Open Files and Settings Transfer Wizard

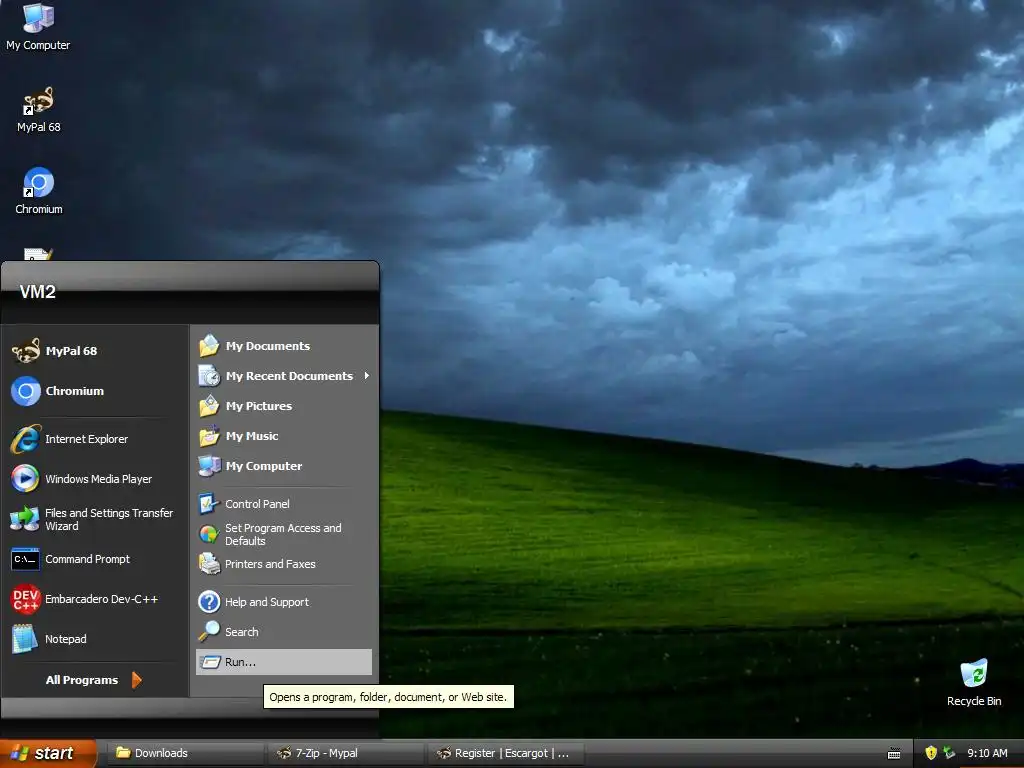pyautogui.click(x=95, y=519)
